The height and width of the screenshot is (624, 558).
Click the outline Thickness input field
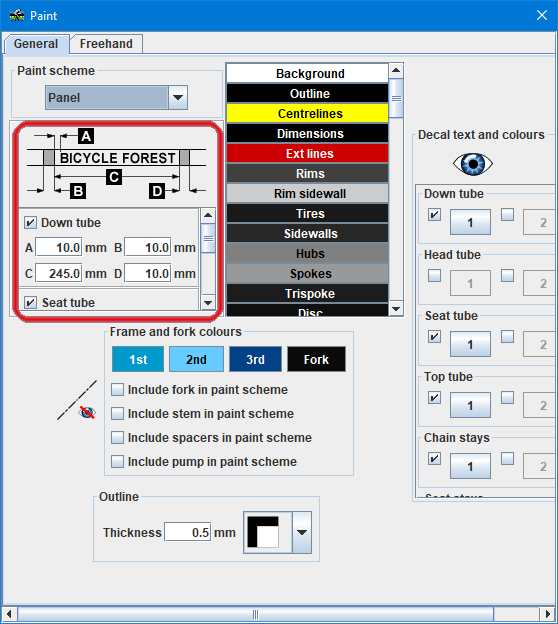click(187, 532)
